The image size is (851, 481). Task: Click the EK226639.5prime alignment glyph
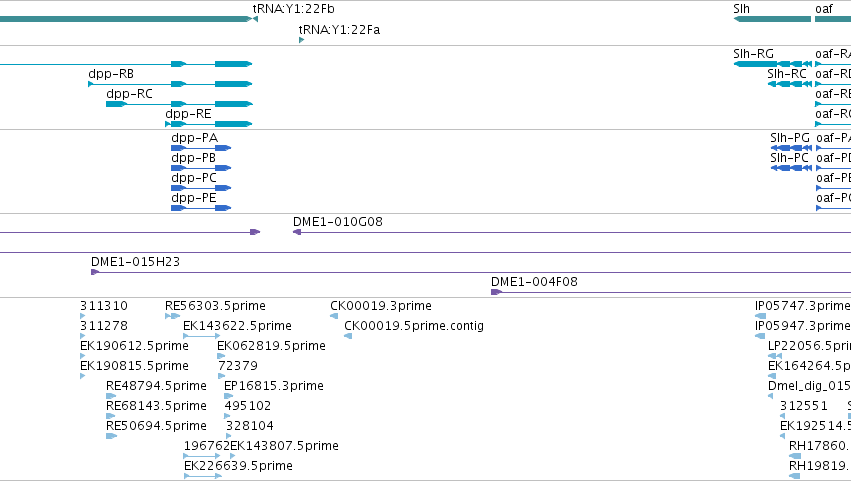203,477
